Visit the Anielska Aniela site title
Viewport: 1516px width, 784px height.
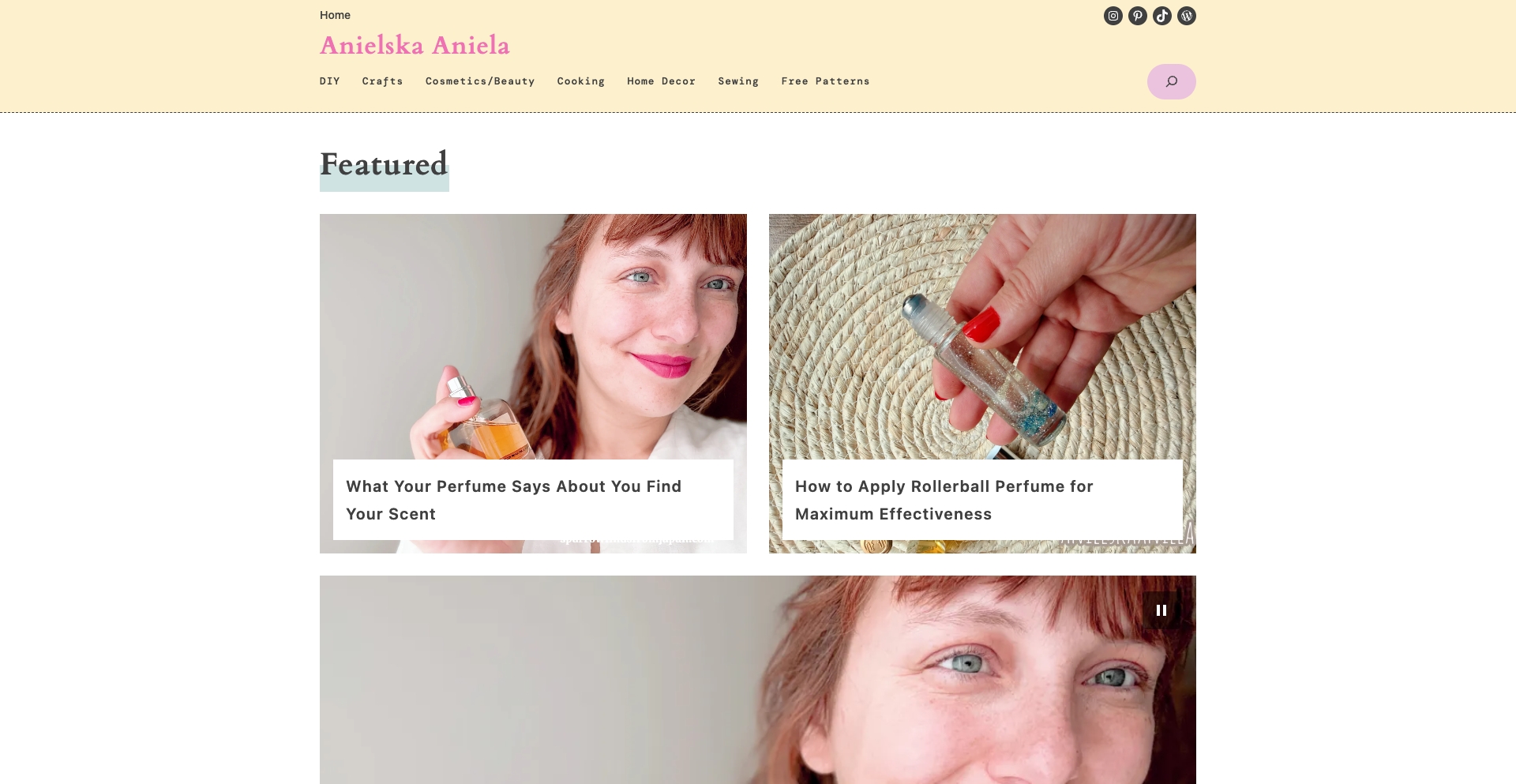pyautogui.click(x=415, y=45)
